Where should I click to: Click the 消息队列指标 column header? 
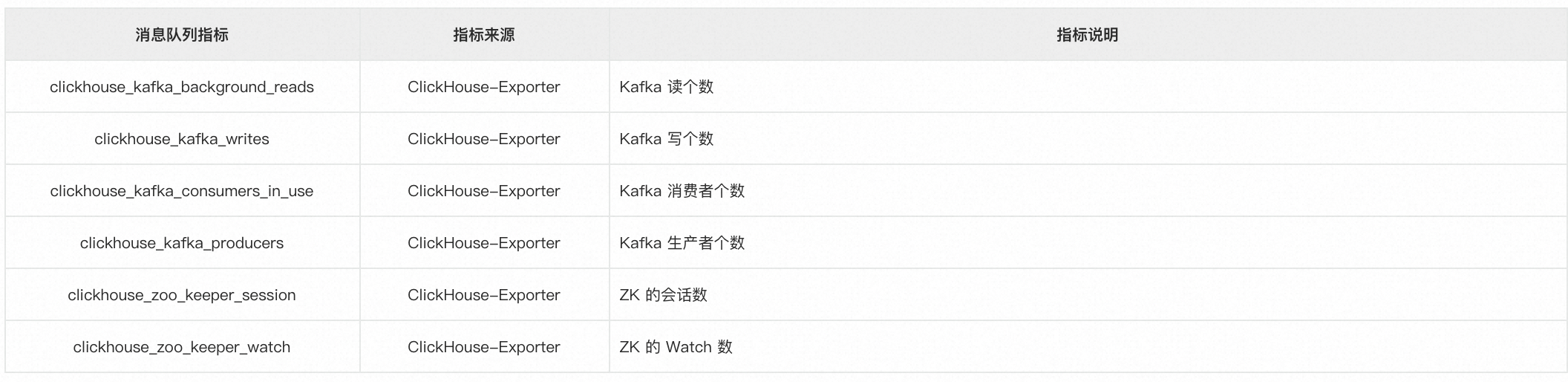click(x=182, y=35)
